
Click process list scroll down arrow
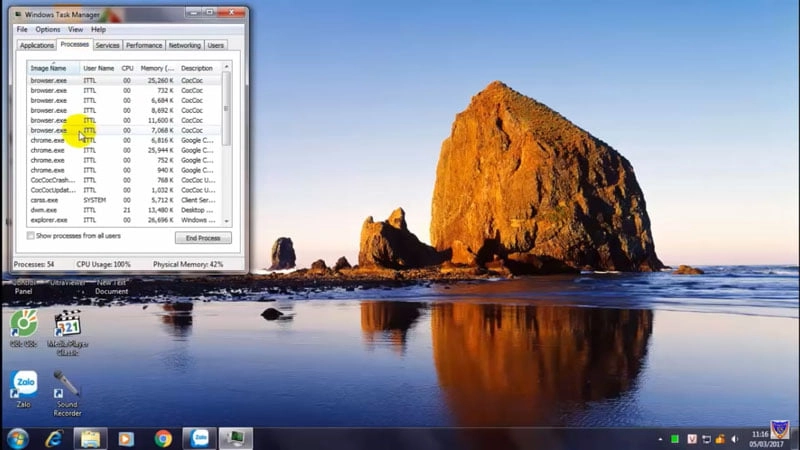(x=227, y=221)
